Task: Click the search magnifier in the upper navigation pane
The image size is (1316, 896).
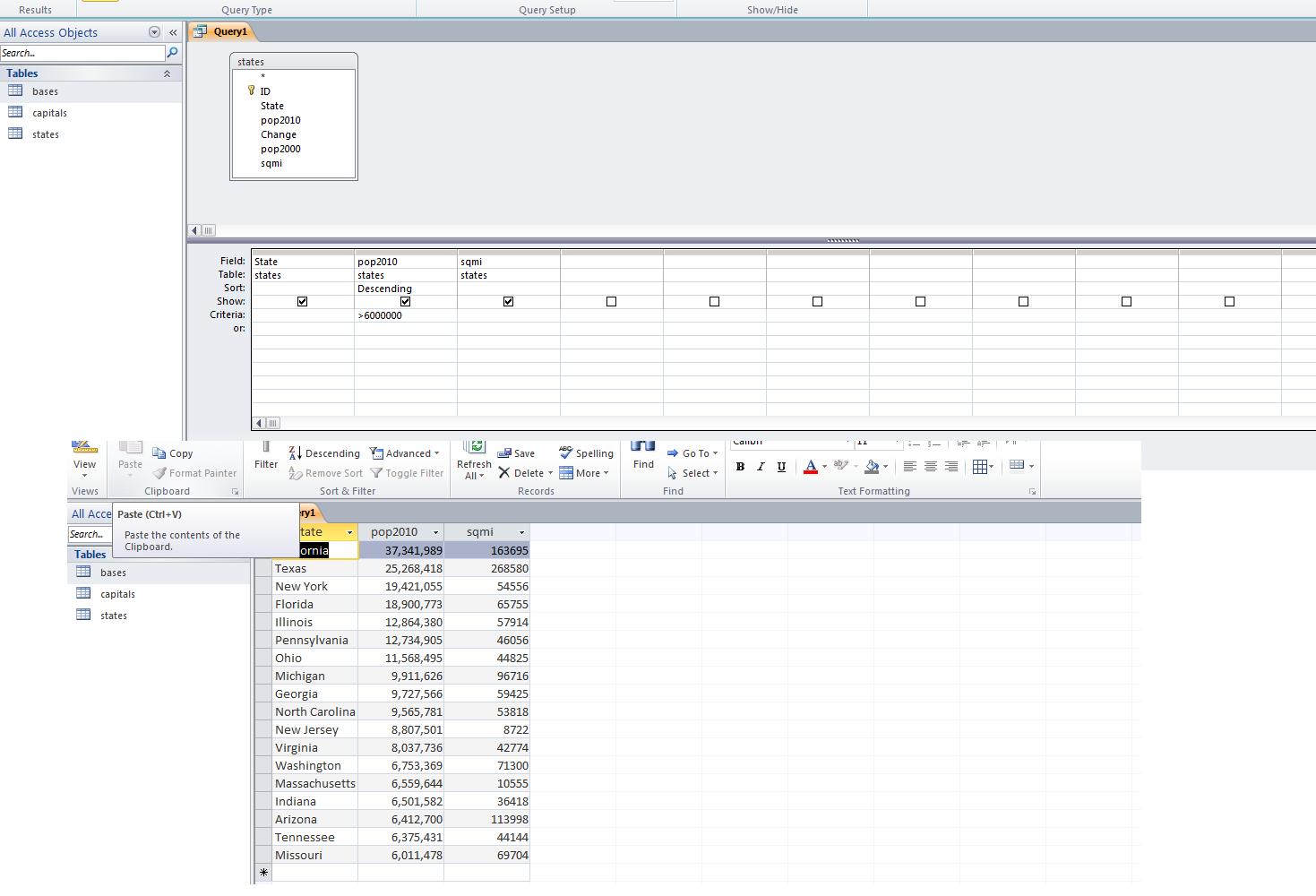Action: 172,53
